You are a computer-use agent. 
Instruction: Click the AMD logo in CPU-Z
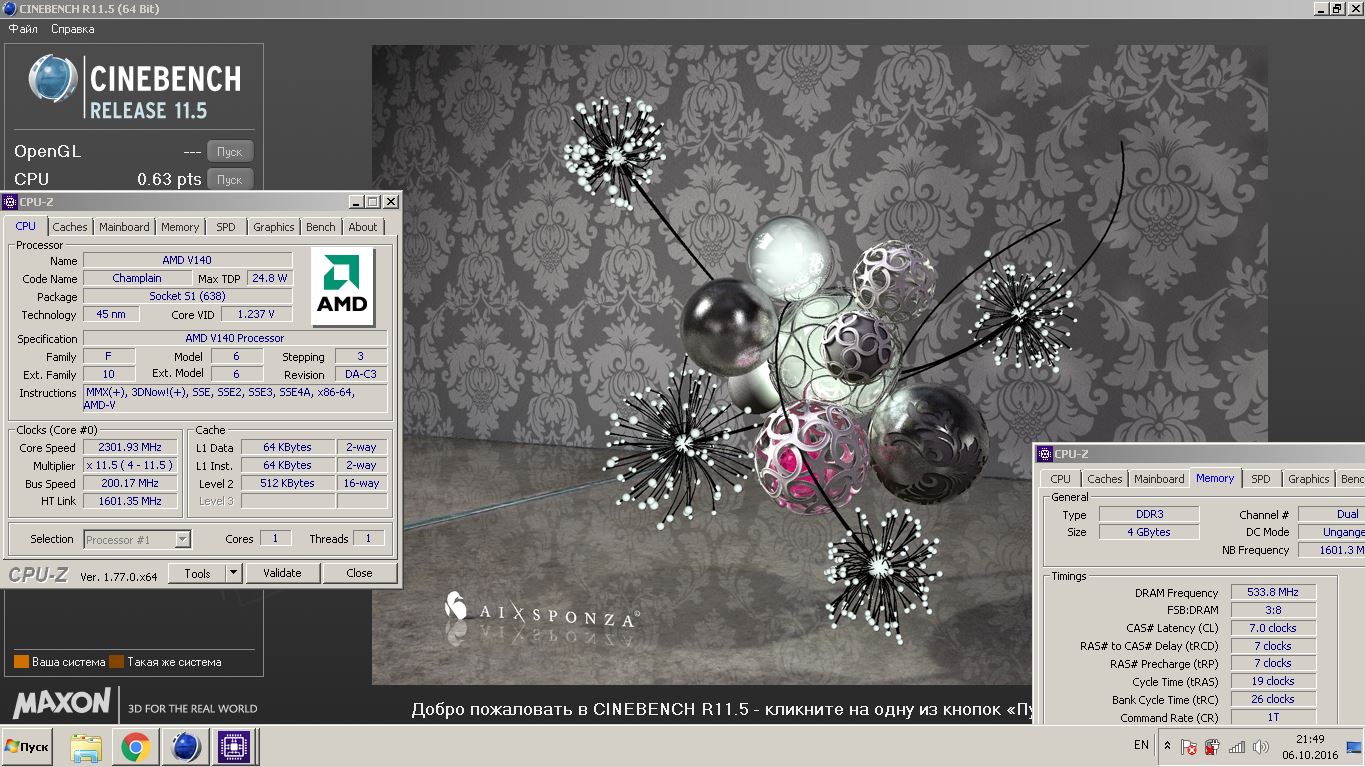click(x=343, y=287)
